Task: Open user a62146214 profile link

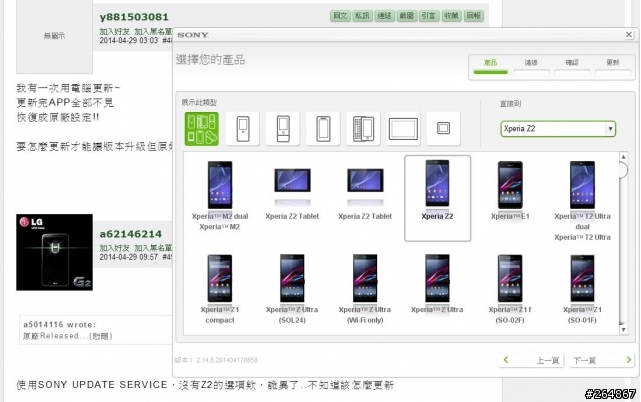Action: [131, 234]
